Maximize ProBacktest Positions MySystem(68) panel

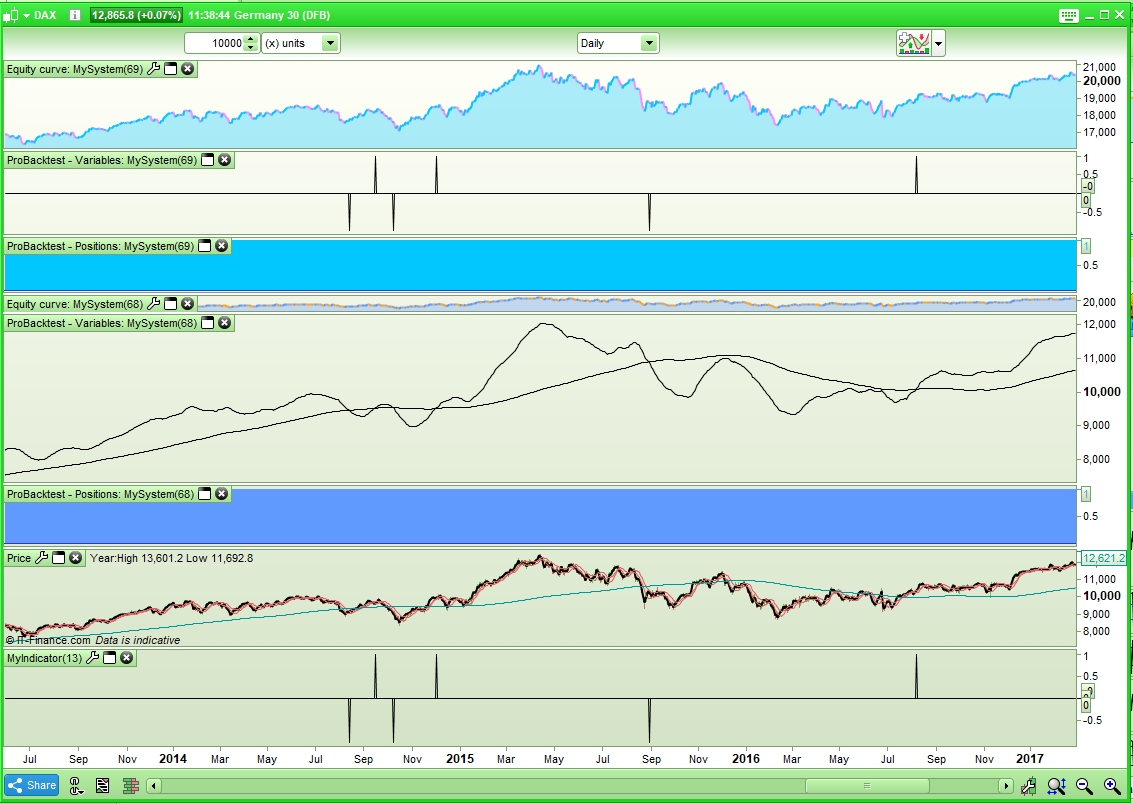tap(204, 494)
